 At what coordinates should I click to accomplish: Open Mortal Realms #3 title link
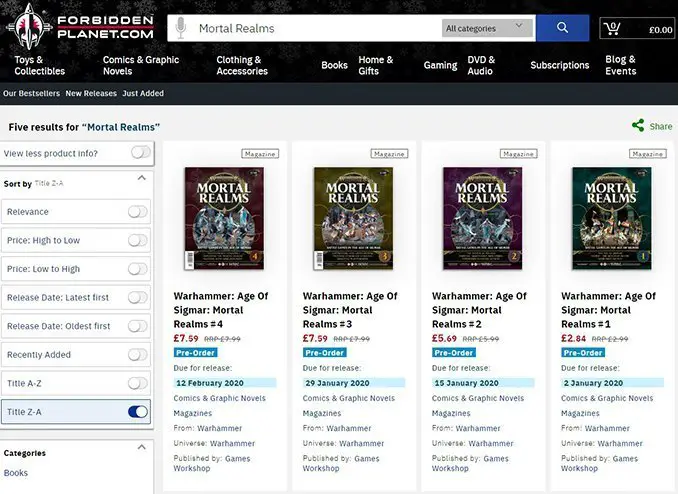coord(350,310)
